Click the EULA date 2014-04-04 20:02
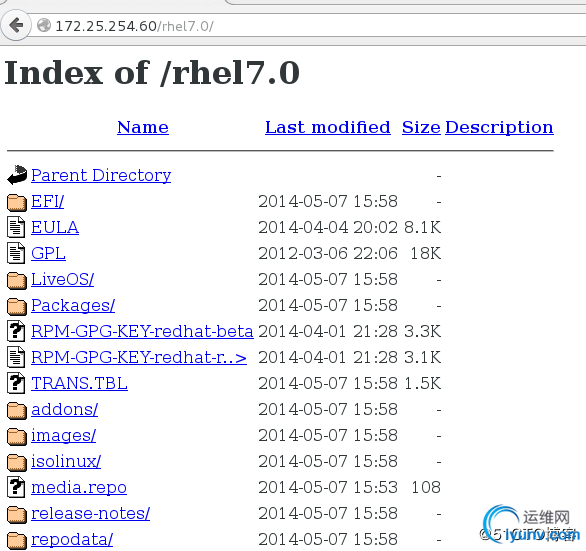586x551 pixels. point(328,227)
